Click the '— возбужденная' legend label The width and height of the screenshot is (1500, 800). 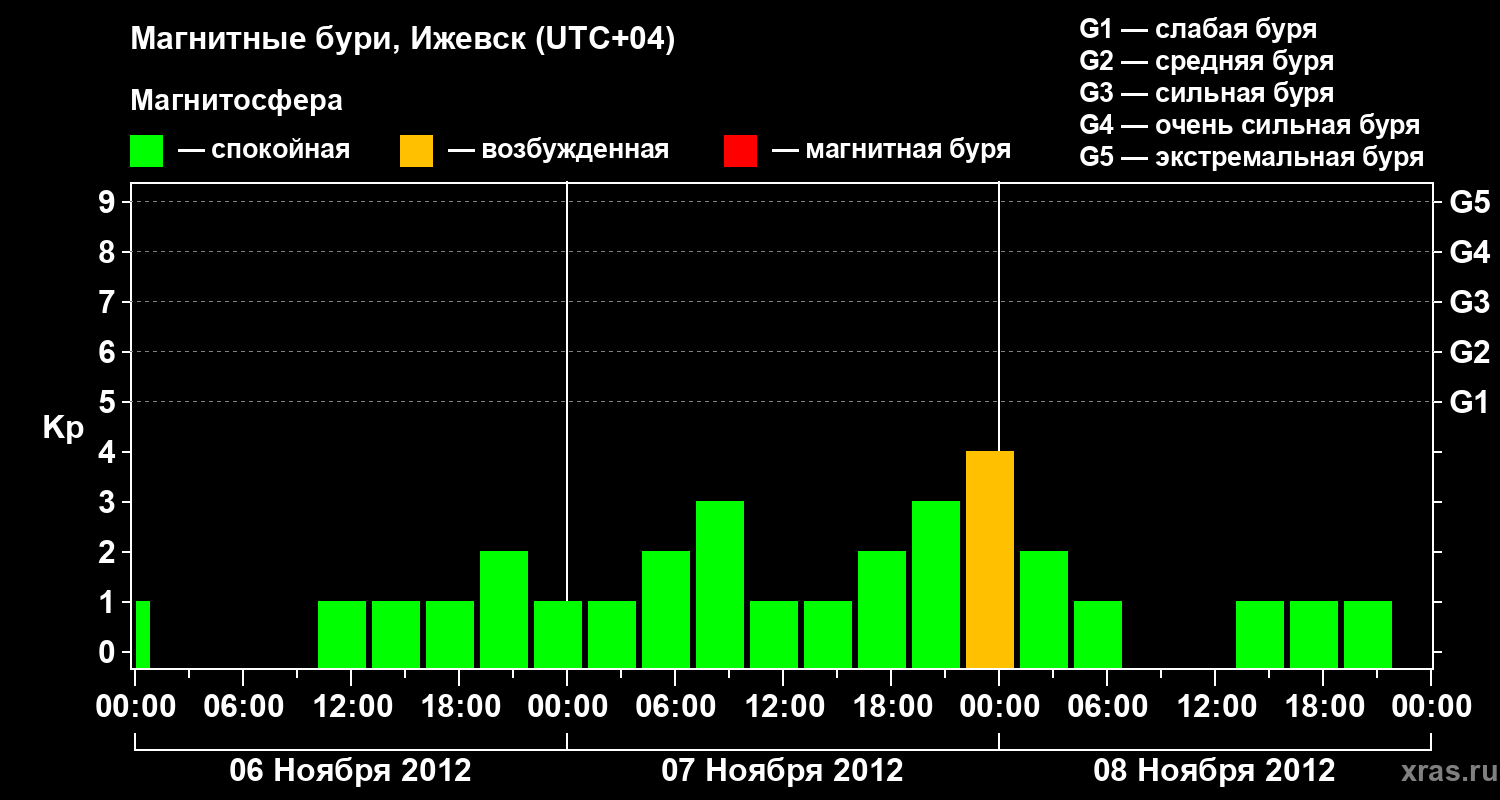(x=558, y=151)
